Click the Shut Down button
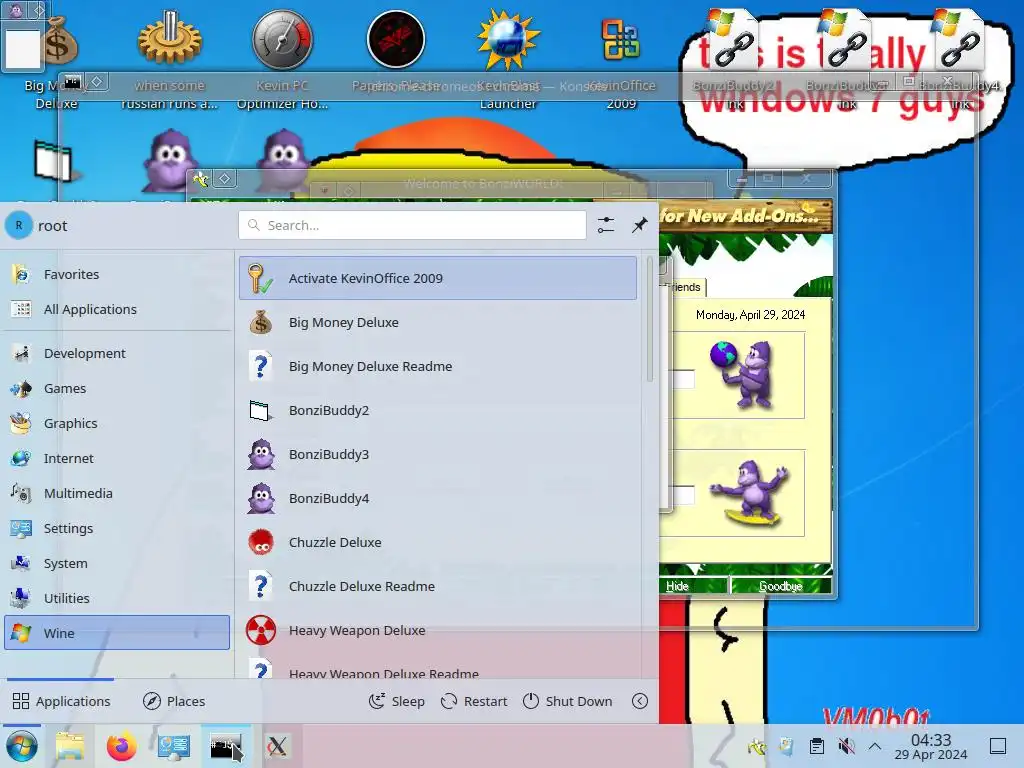Image resolution: width=1024 pixels, height=768 pixels. [568, 701]
